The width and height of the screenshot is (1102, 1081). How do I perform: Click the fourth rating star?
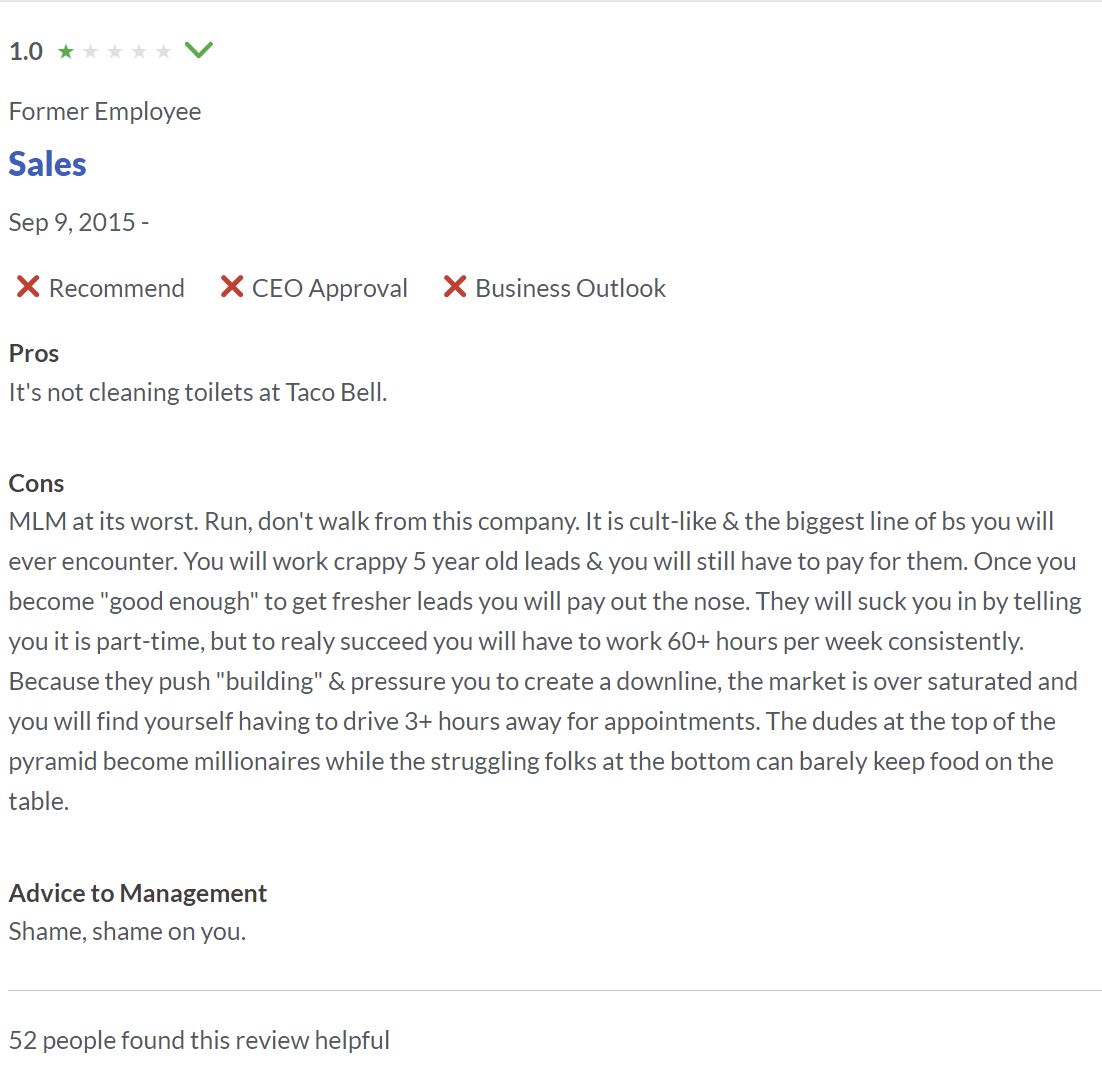140,51
